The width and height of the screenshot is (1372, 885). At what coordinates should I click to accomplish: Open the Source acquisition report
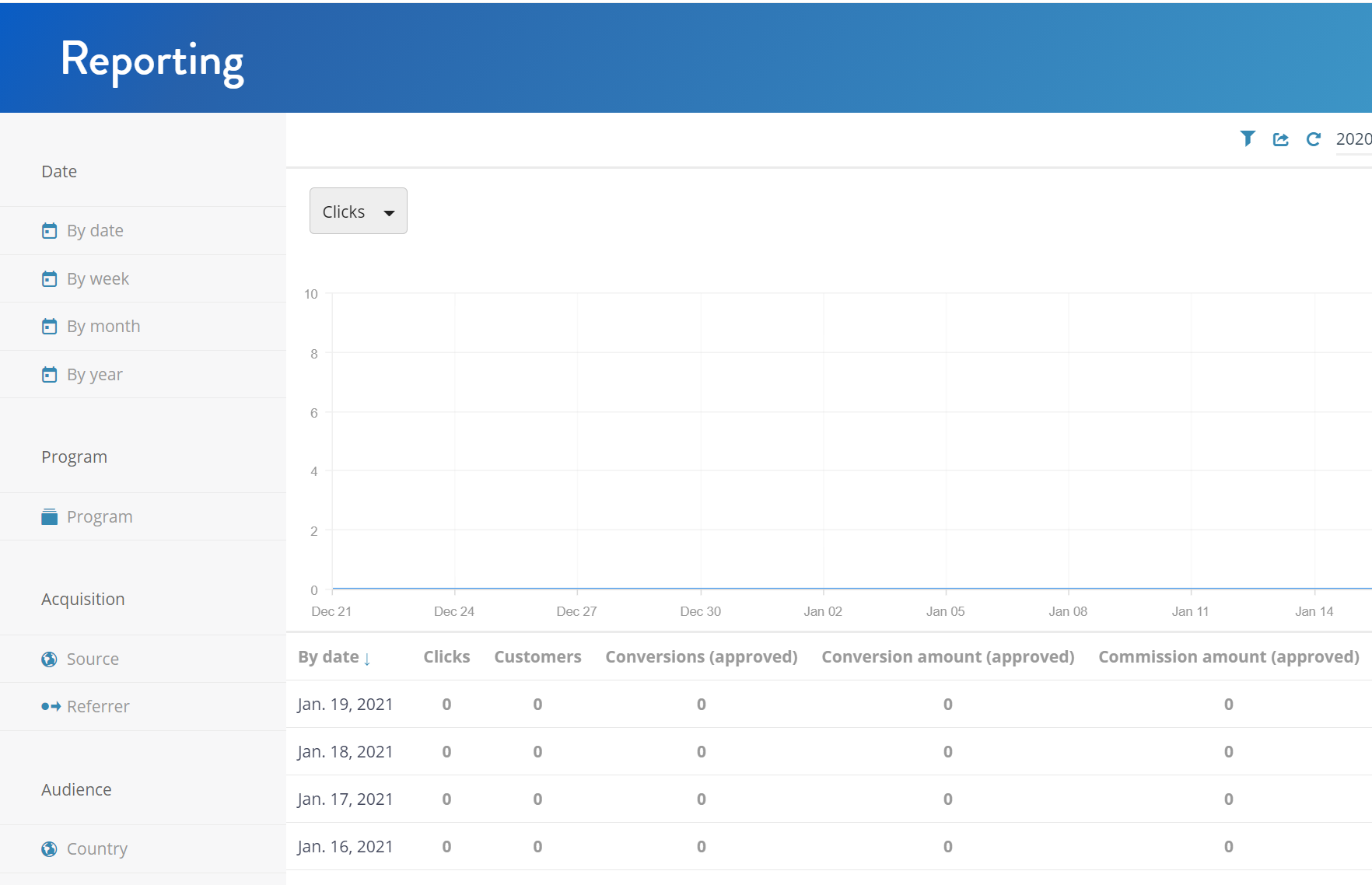(x=93, y=659)
